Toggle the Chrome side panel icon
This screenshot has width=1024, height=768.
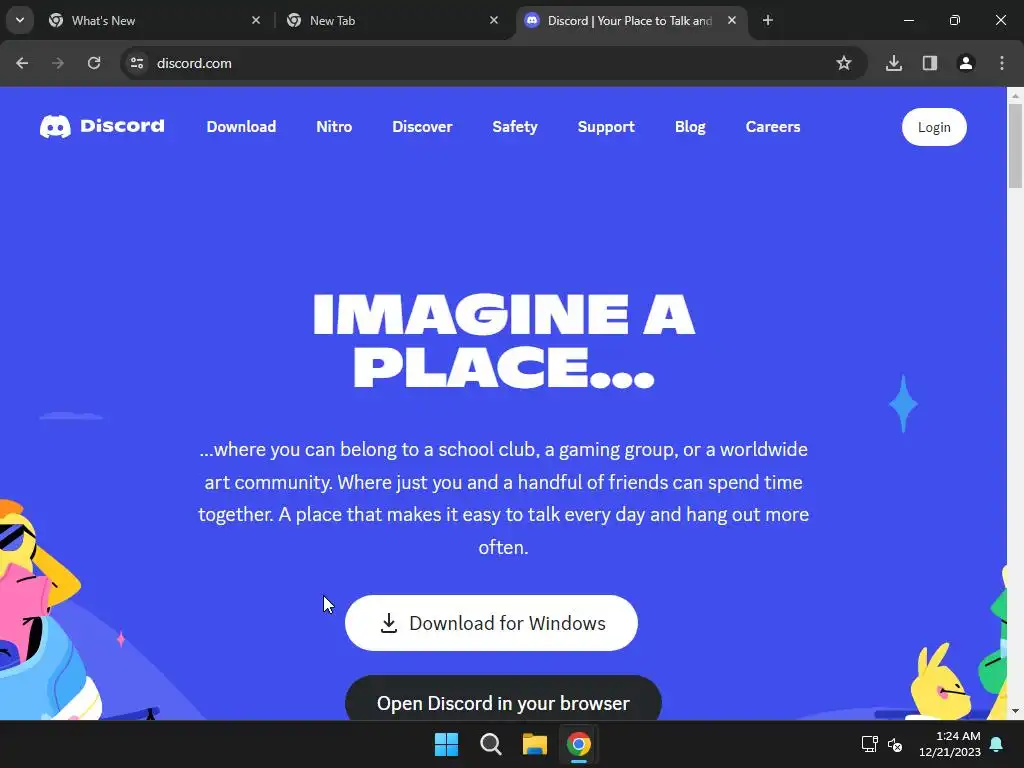[930, 63]
